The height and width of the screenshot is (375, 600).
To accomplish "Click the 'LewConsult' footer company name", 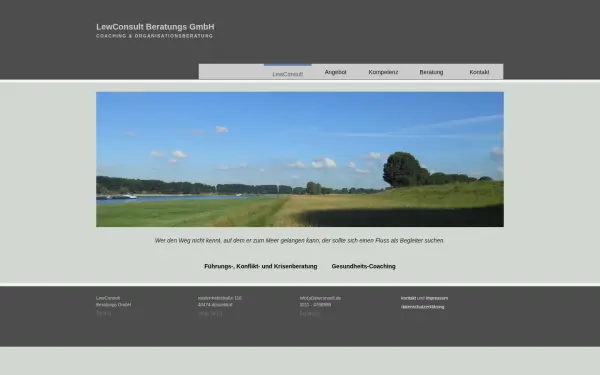I will (x=108, y=298).
